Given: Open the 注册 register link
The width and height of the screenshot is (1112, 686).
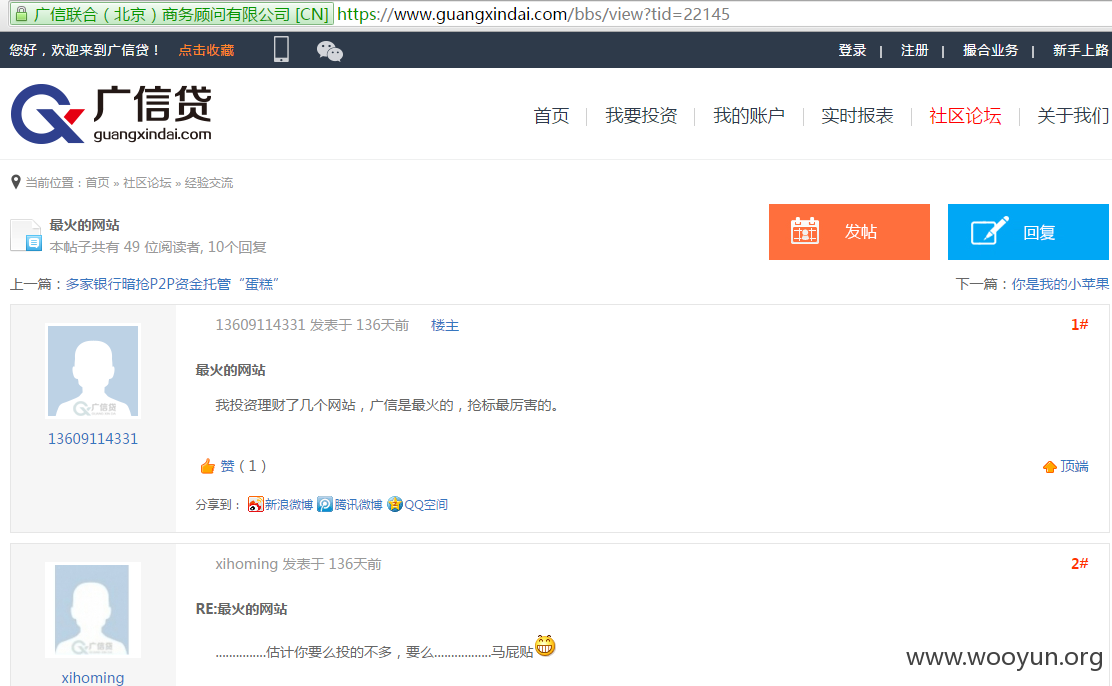Looking at the screenshot, I should click(x=915, y=50).
